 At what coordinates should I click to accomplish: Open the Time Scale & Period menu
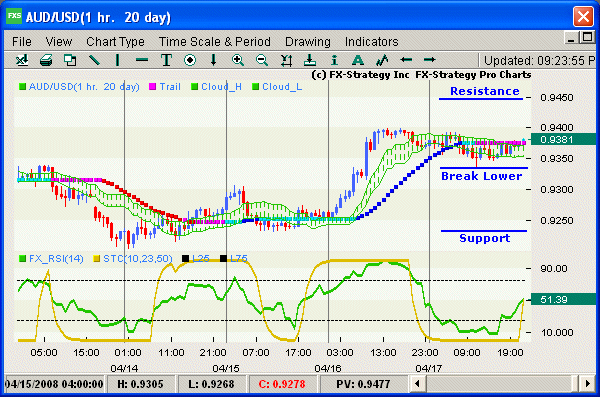[x=215, y=41]
